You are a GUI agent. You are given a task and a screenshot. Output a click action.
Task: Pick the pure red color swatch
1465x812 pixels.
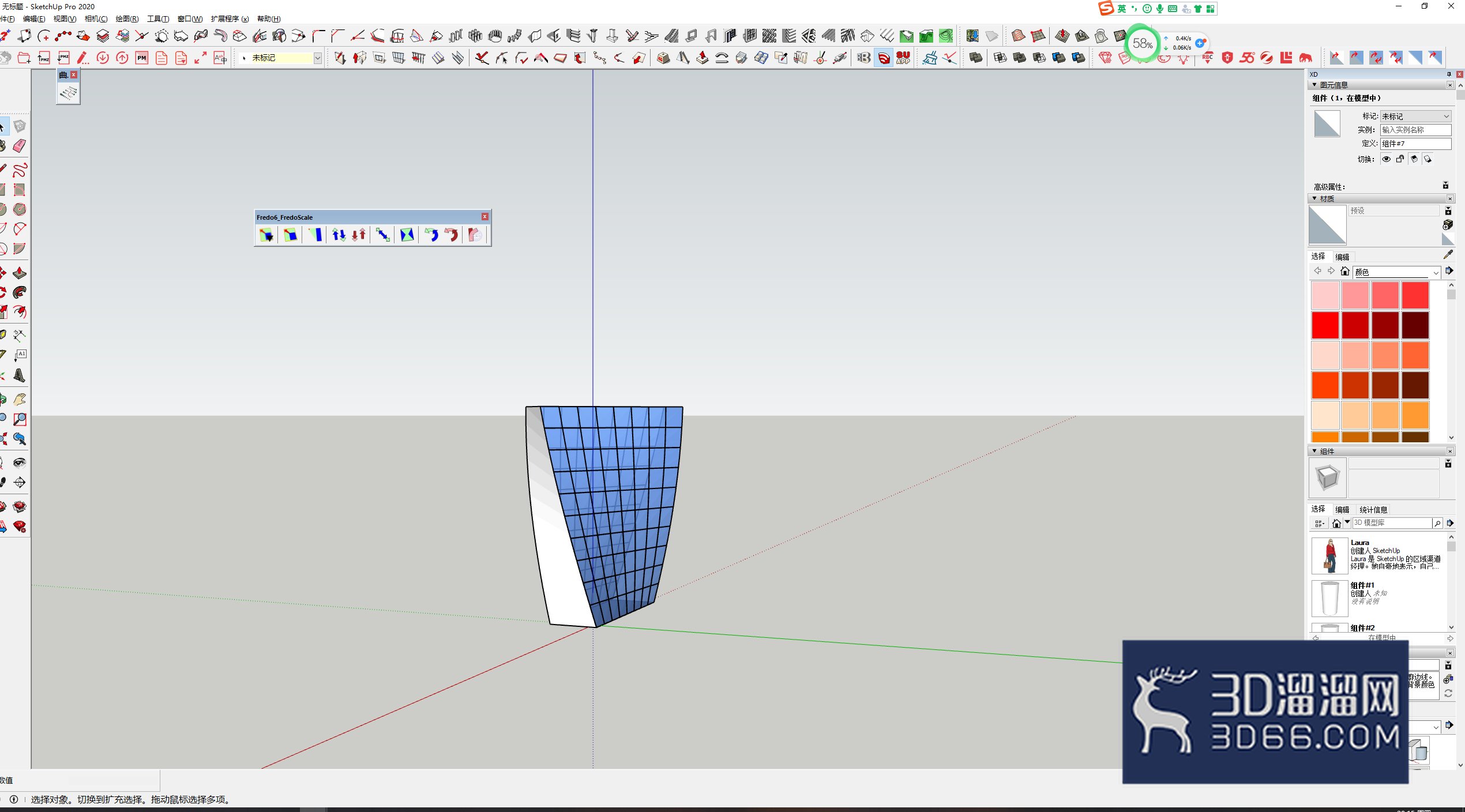1325,325
